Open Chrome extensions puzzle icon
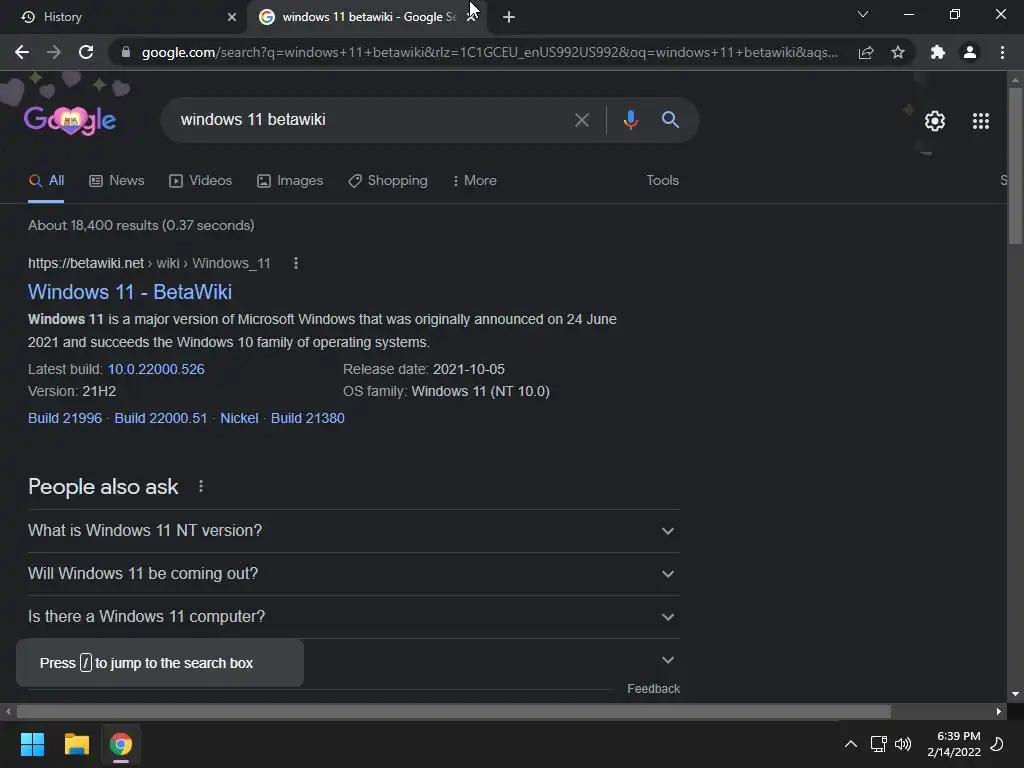Image resolution: width=1024 pixels, height=768 pixels. pyautogui.click(x=938, y=52)
